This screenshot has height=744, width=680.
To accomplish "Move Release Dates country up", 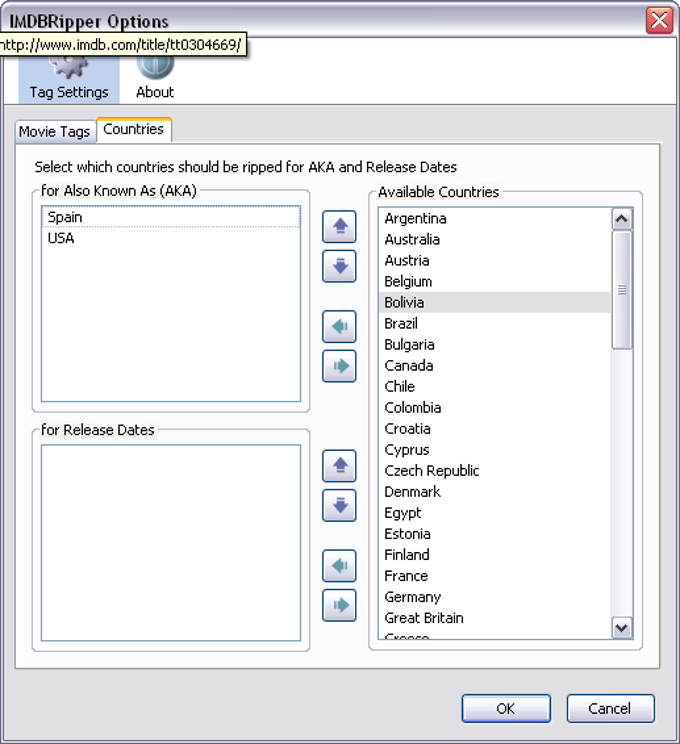I will (x=340, y=466).
